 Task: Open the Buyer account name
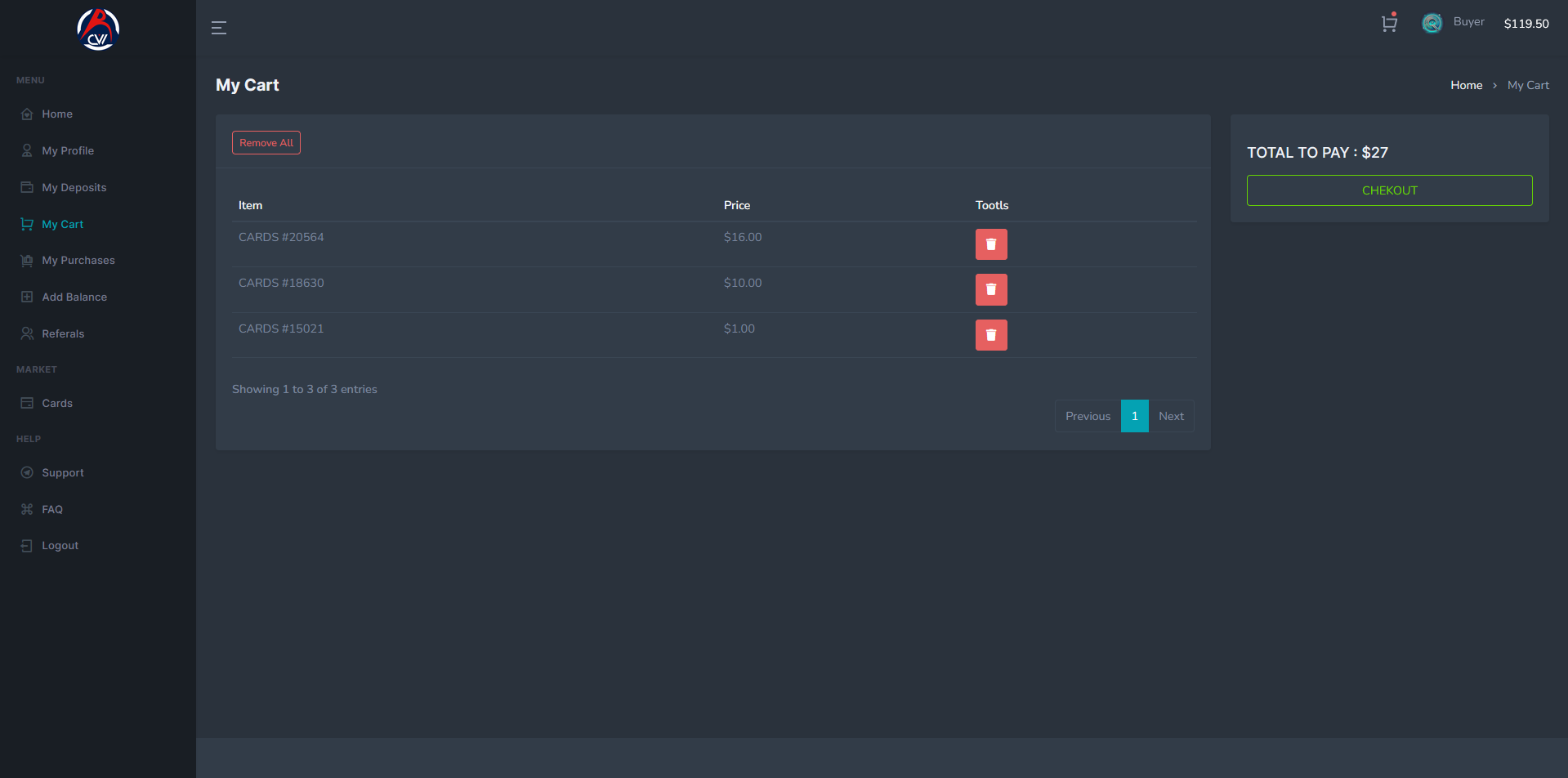point(1468,22)
